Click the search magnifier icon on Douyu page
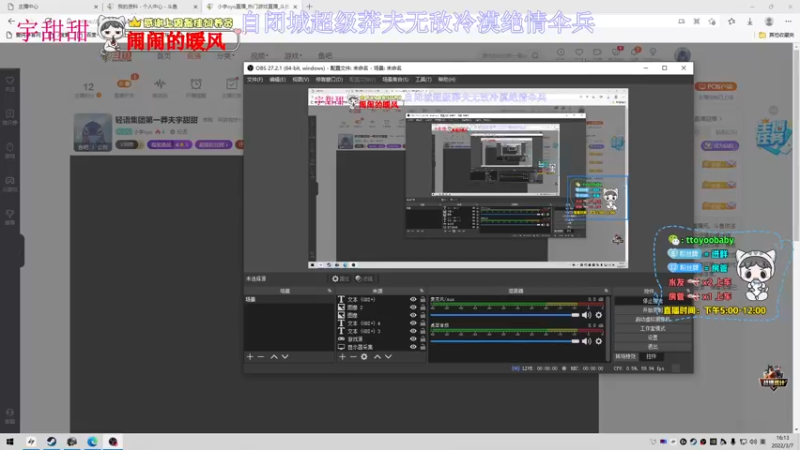Screen dimensions: 800x450 click(x=535, y=55)
